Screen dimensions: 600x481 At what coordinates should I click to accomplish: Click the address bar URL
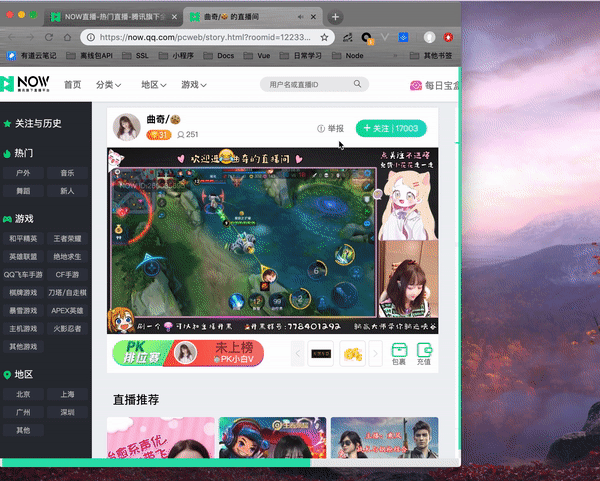[205, 37]
